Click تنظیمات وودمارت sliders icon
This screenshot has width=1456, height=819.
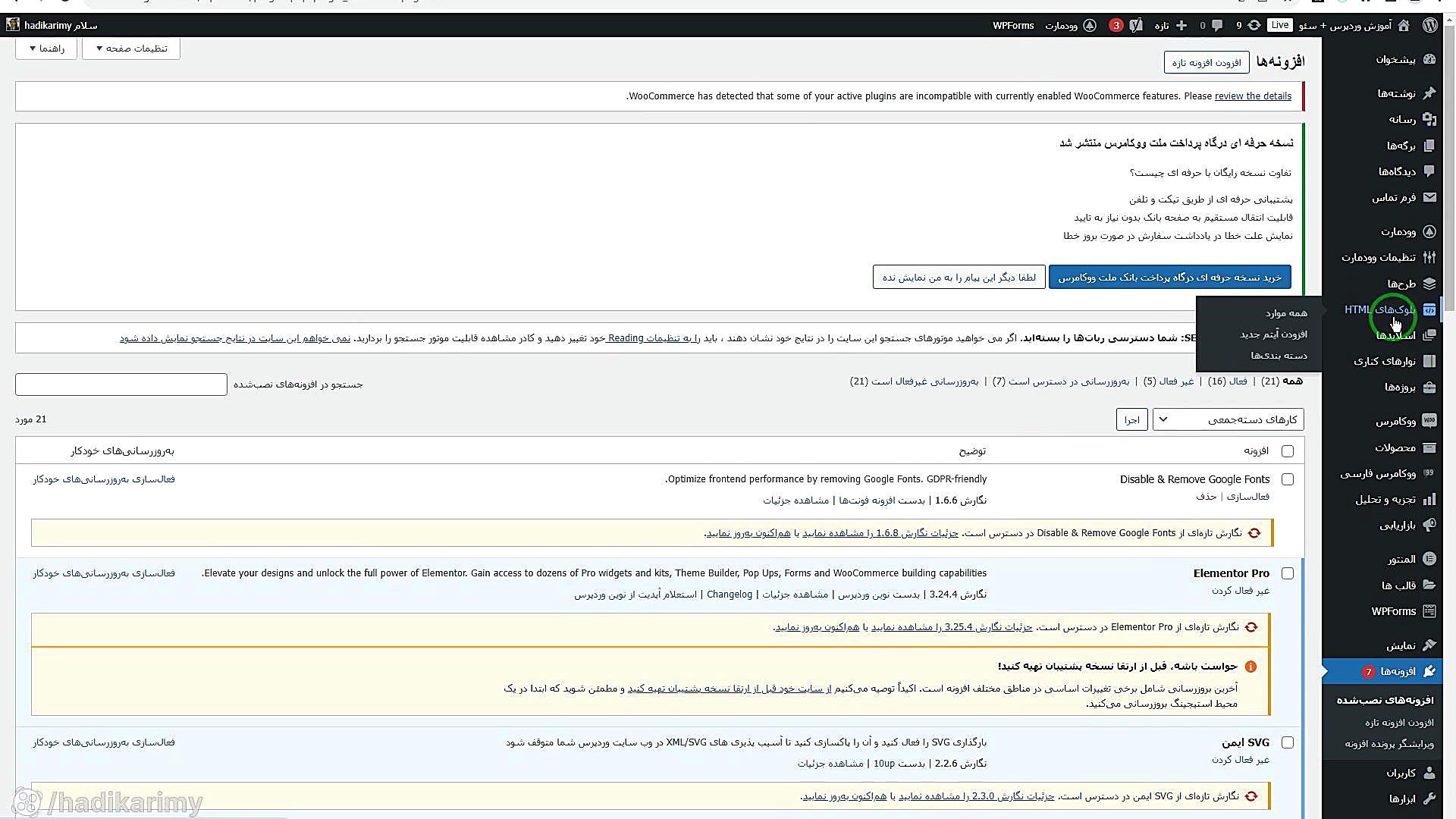click(x=1429, y=257)
